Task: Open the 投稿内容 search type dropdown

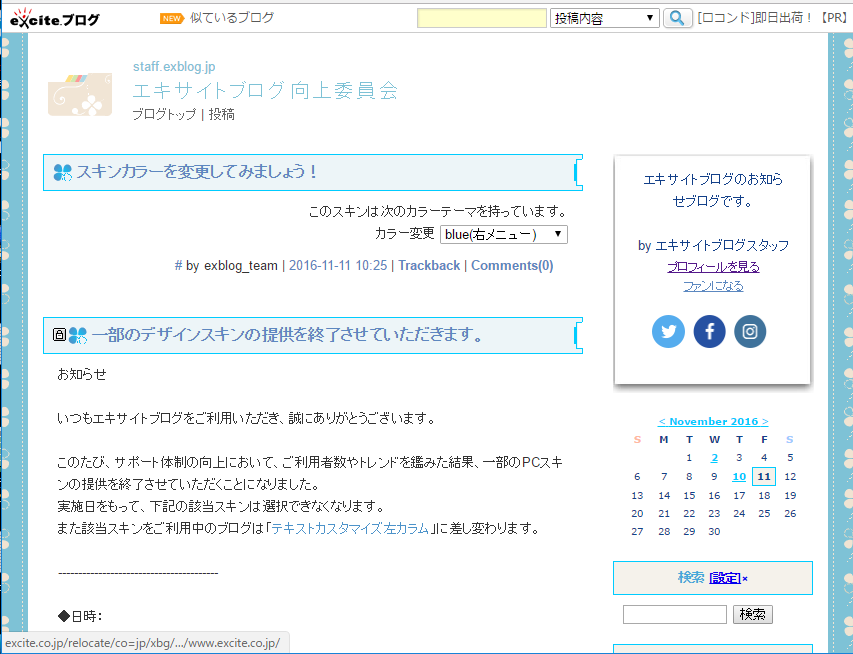Action: [x=604, y=18]
